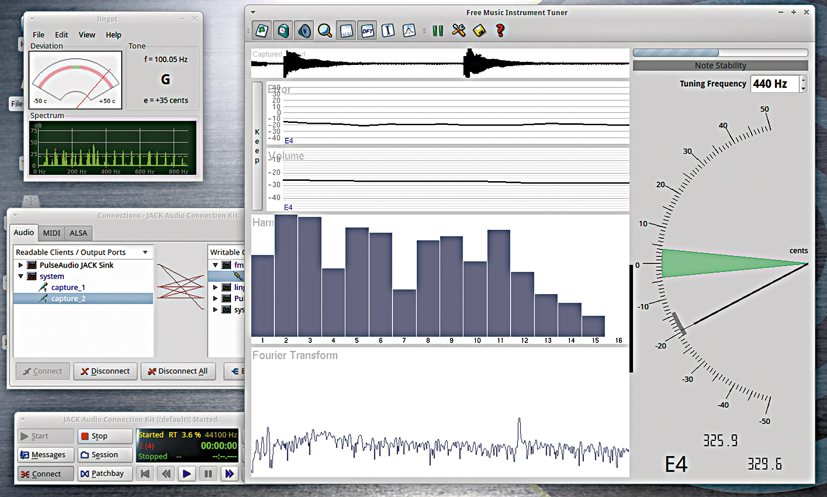Select the PulseAudio JACK Sink row
The width and height of the screenshot is (827, 497).
pos(83,265)
